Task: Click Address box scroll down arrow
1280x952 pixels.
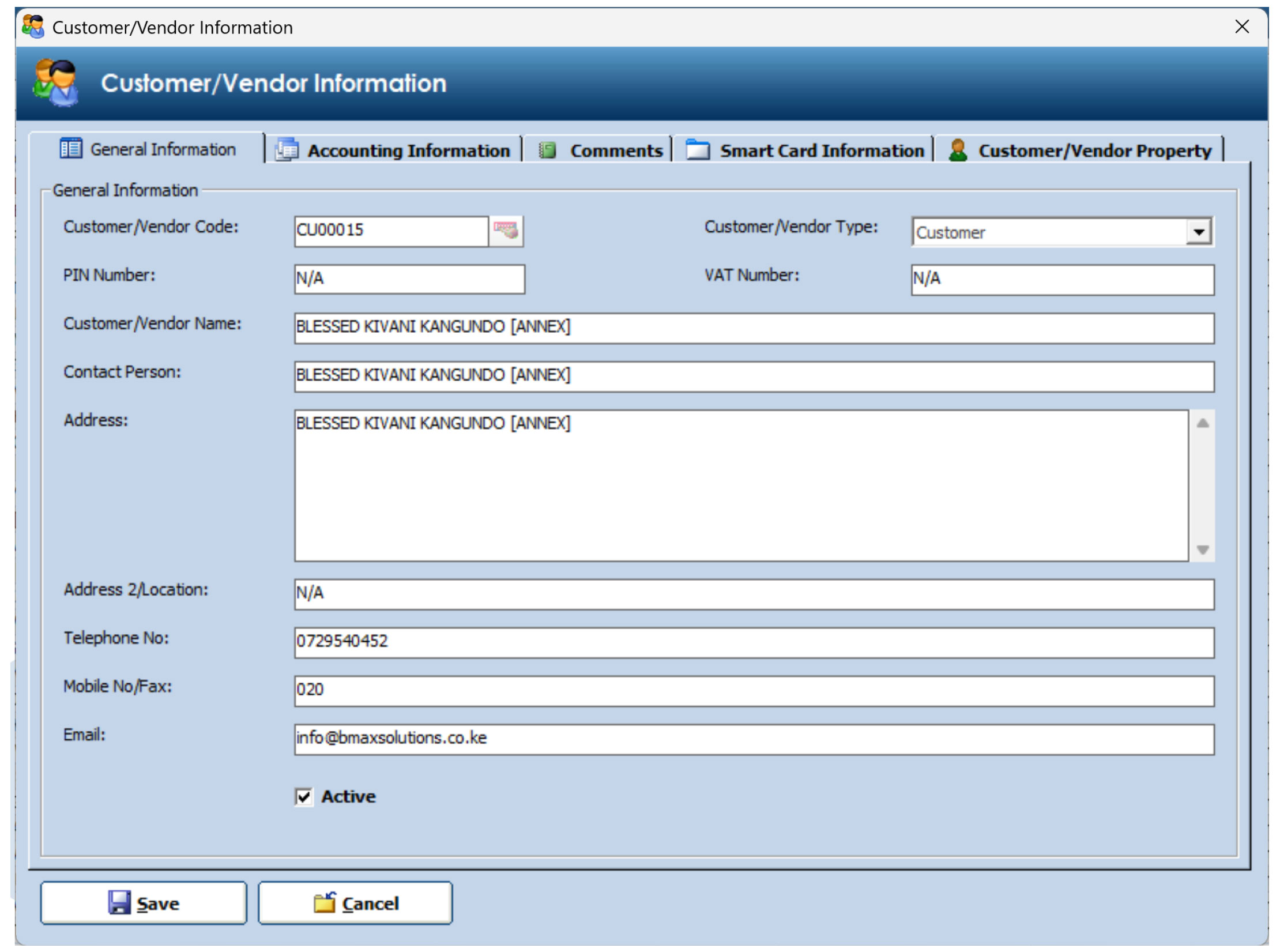Action: tap(1202, 550)
